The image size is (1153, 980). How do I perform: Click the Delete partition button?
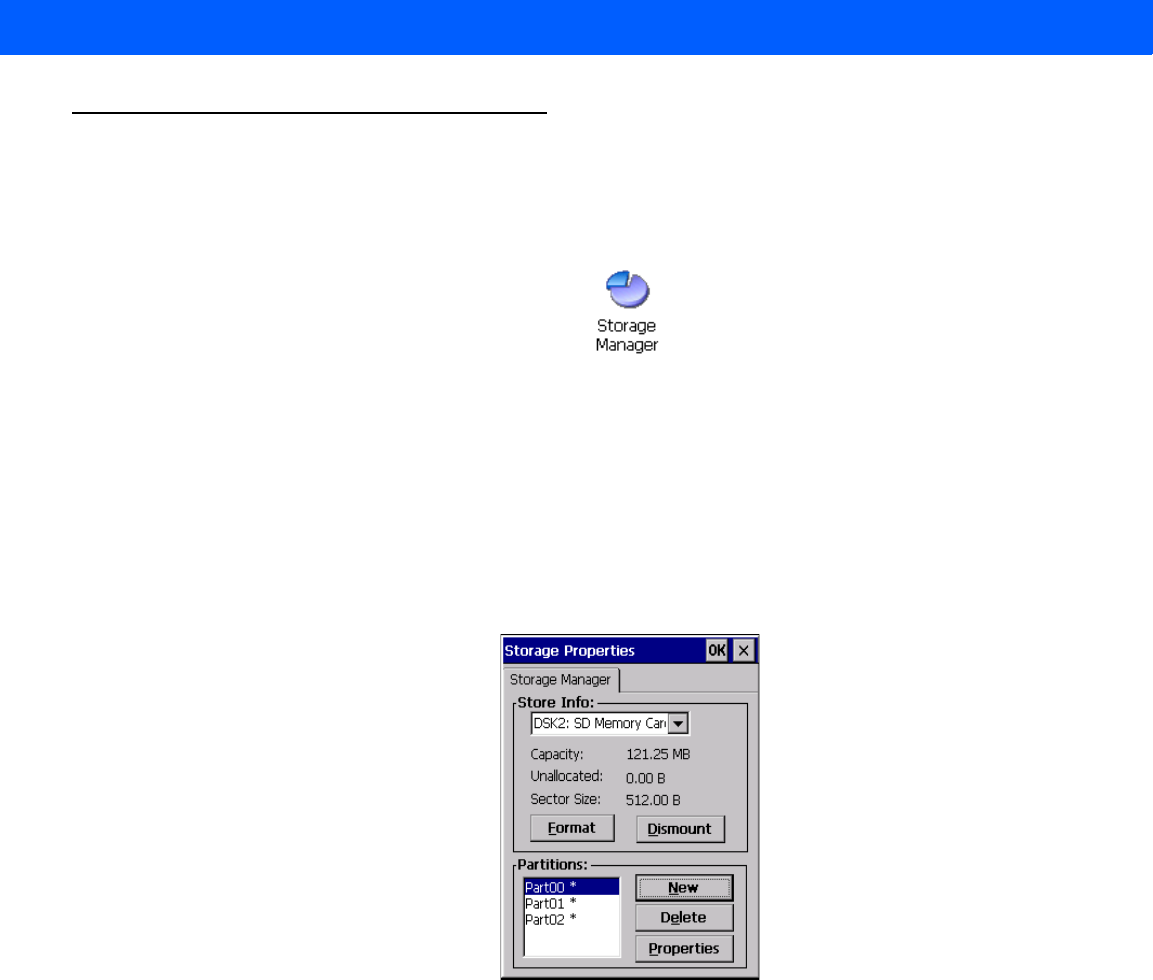click(x=684, y=918)
